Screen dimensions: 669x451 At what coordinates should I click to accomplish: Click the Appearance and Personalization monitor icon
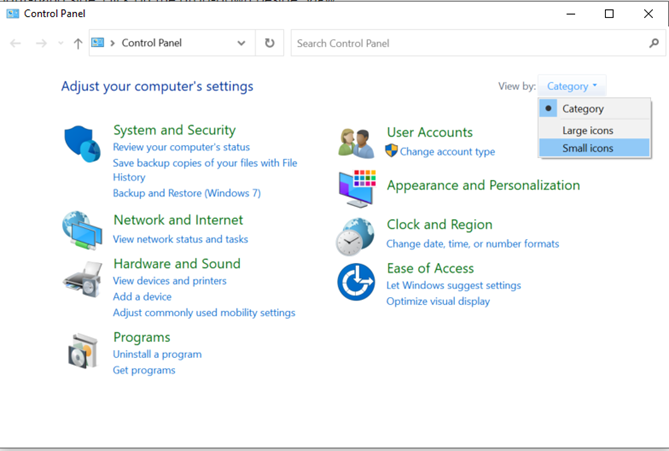tap(357, 188)
